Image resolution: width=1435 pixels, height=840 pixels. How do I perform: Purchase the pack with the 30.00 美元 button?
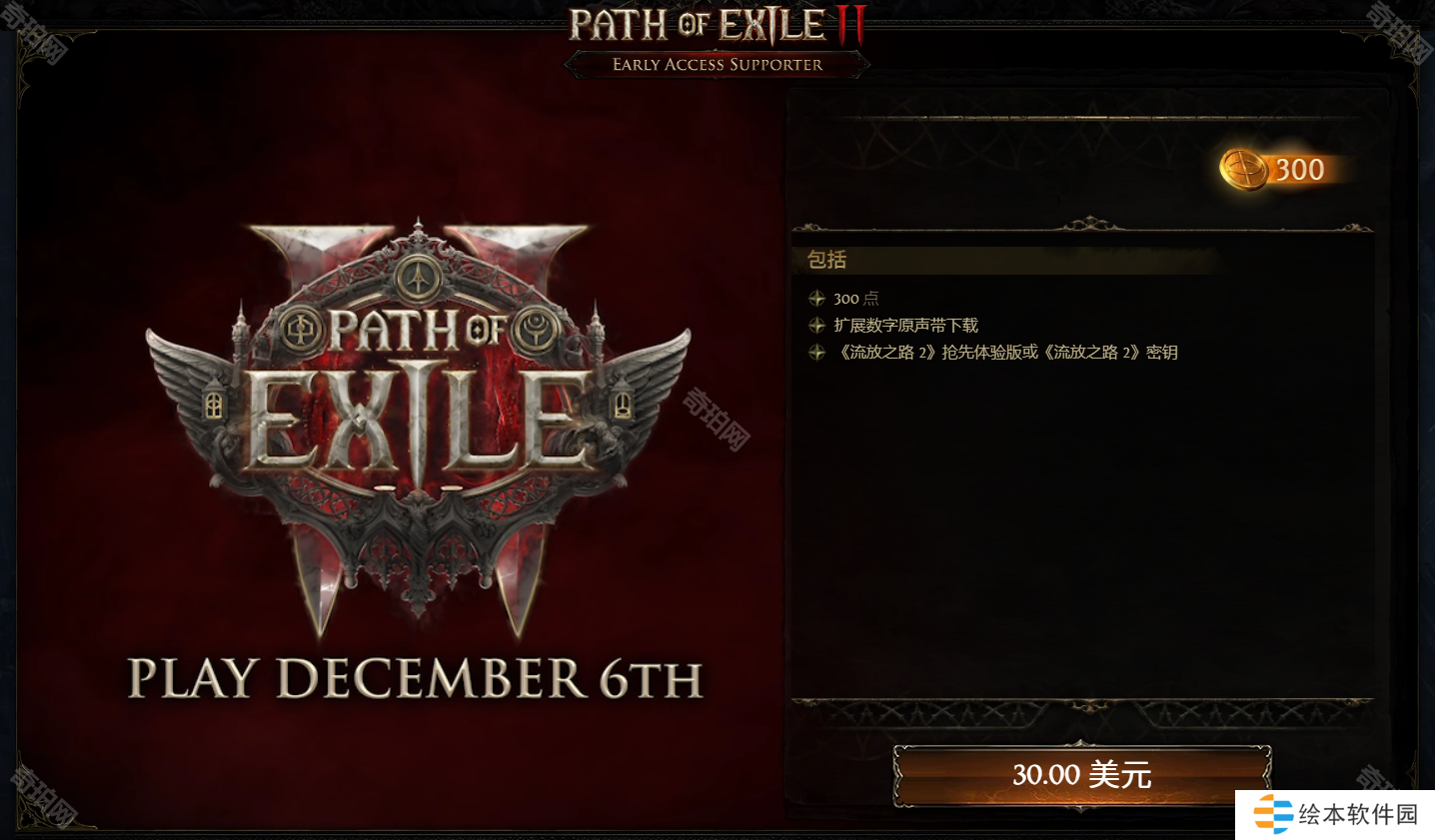[1082, 775]
